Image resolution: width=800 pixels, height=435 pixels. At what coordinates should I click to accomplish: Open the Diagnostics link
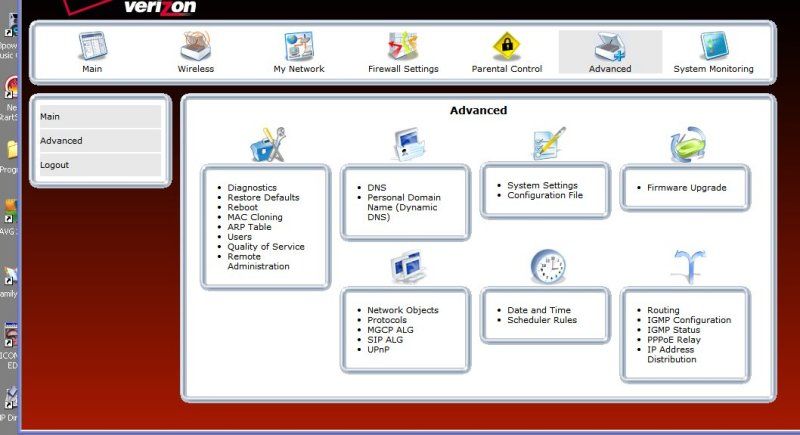click(251, 187)
